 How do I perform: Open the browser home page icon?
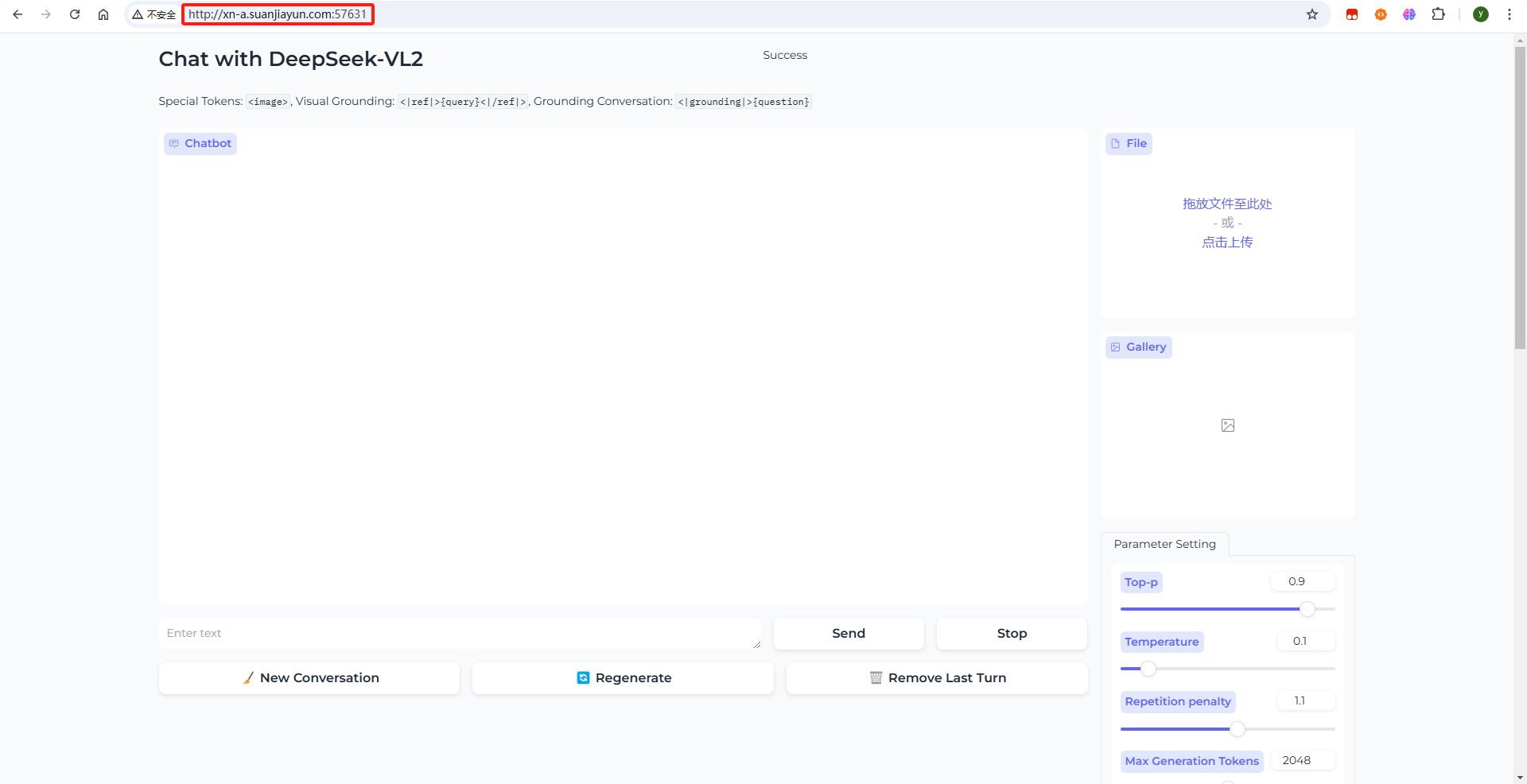(103, 14)
